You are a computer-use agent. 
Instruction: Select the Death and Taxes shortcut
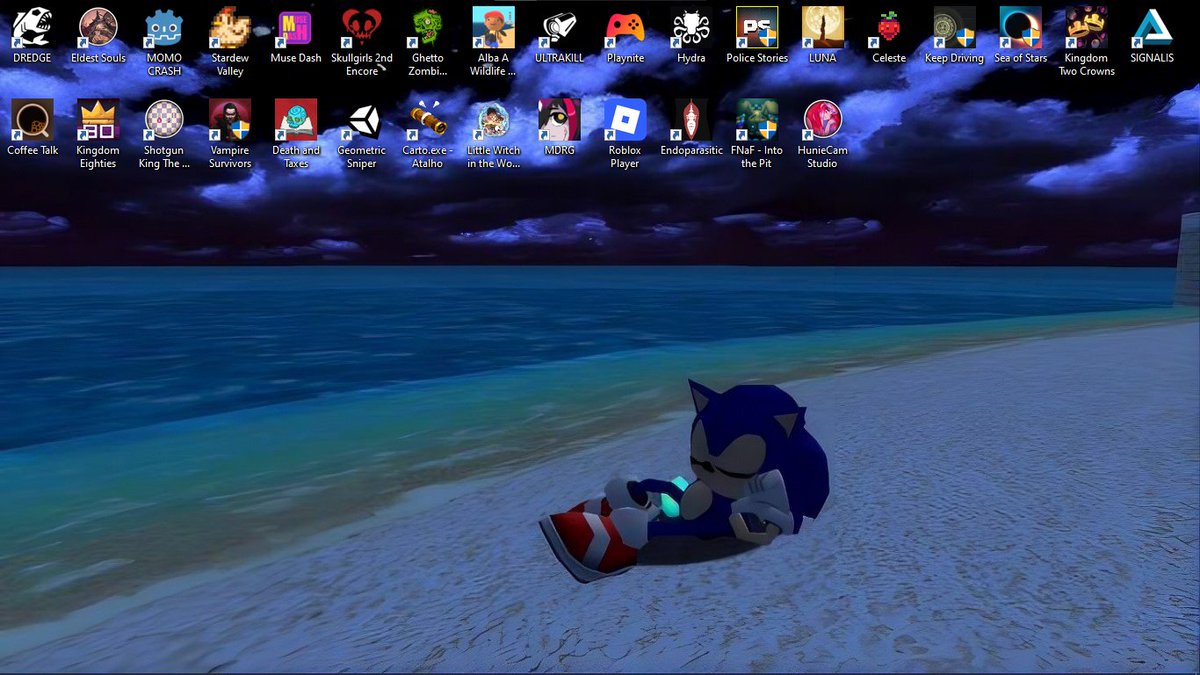(296, 120)
